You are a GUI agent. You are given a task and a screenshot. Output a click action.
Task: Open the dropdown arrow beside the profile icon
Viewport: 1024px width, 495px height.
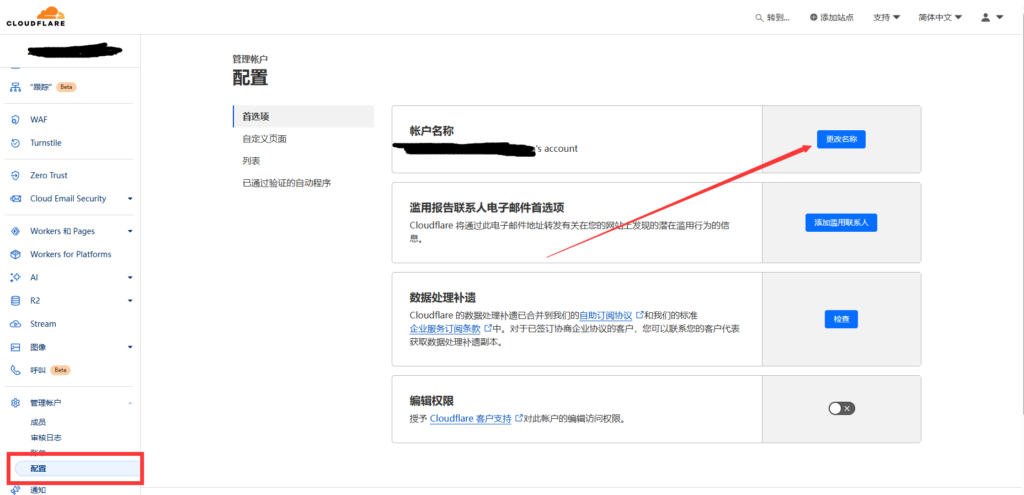coord(999,18)
